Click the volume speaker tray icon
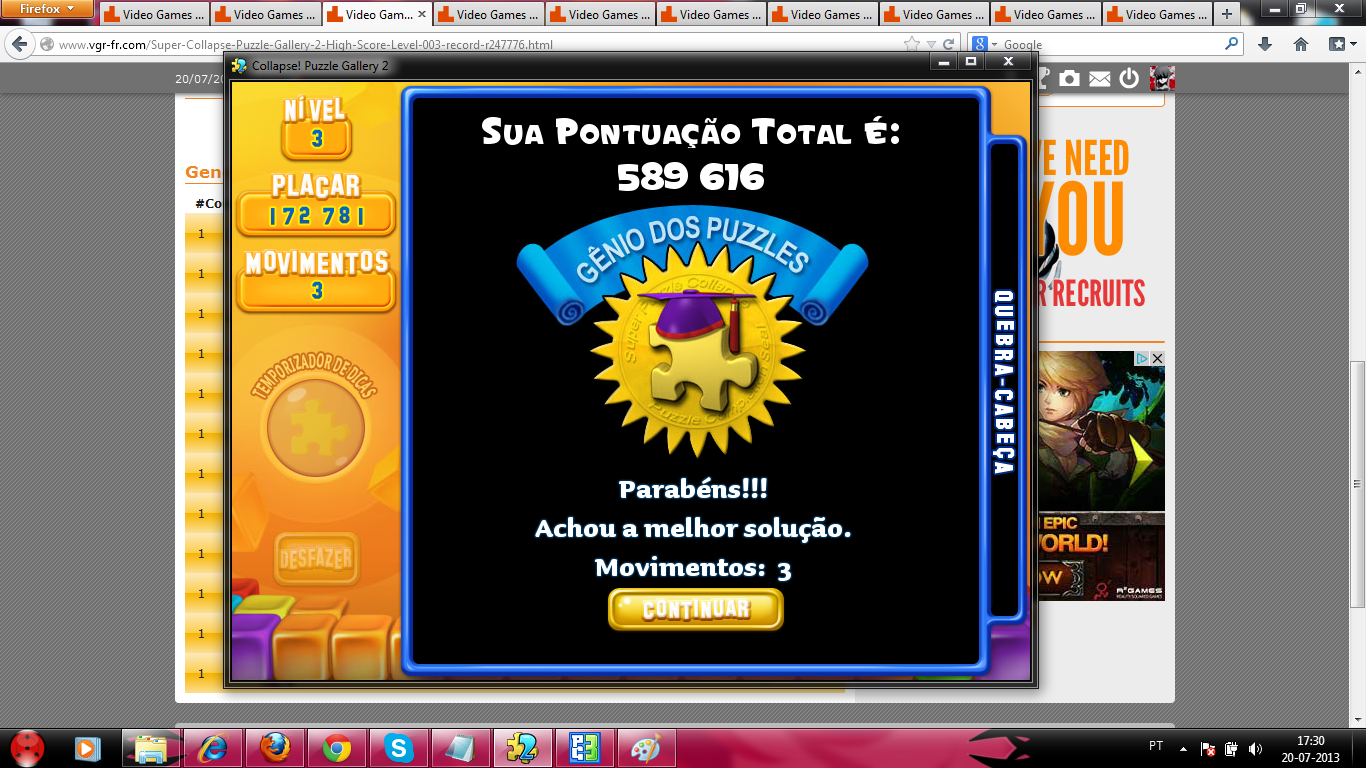This screenshot has height=768, width=1366. tap(1255, 748)
